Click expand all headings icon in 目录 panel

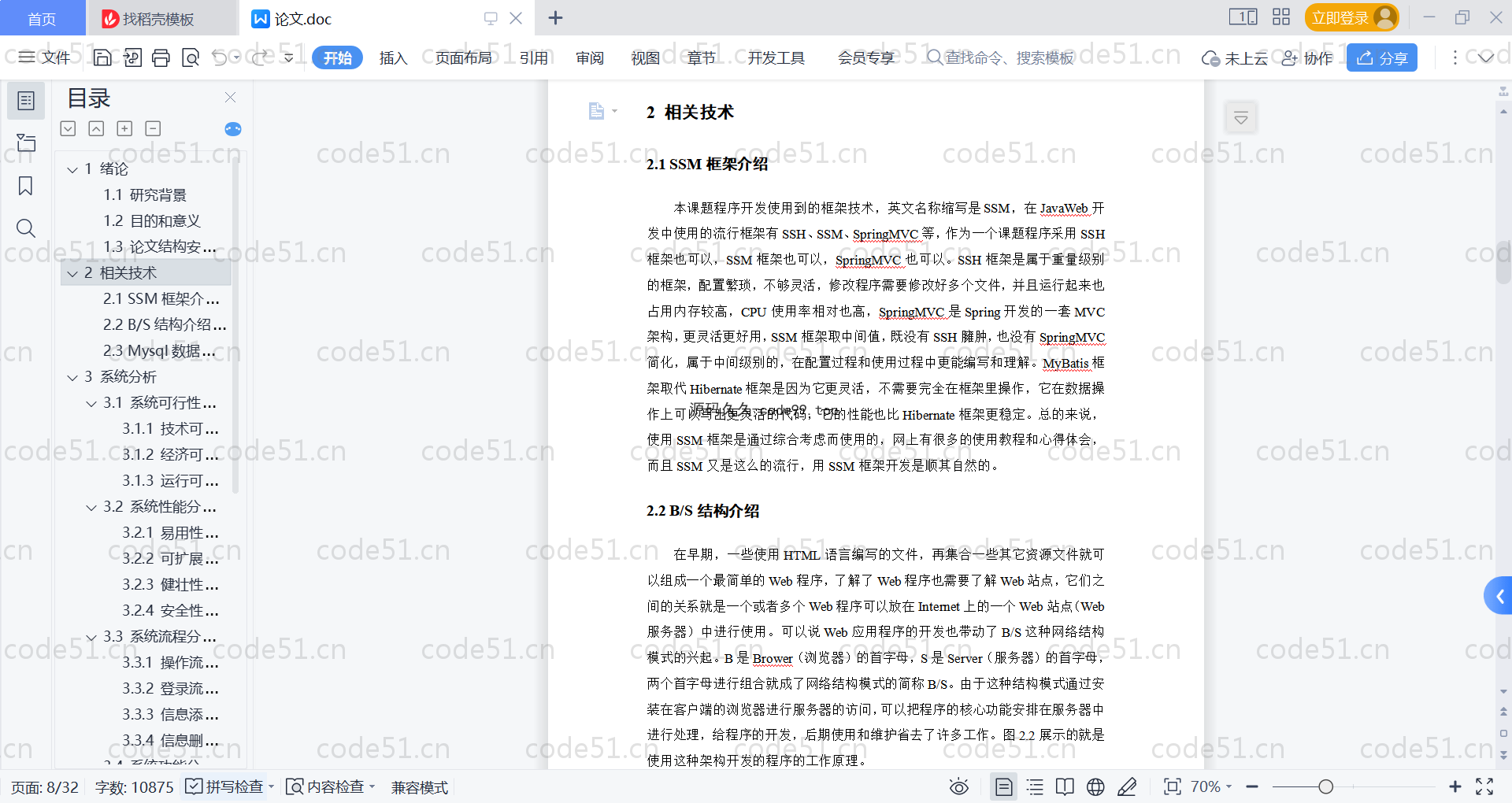coord(69,128)
